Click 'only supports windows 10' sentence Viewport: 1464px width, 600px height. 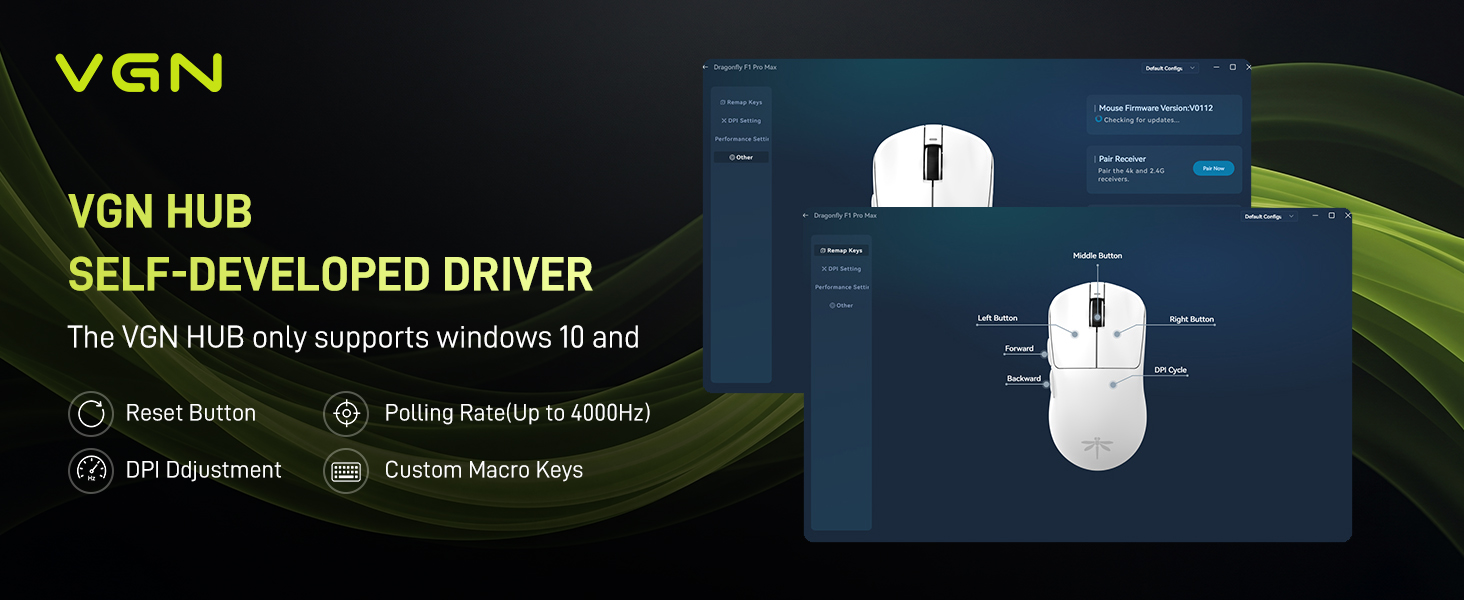click(353, 337)
